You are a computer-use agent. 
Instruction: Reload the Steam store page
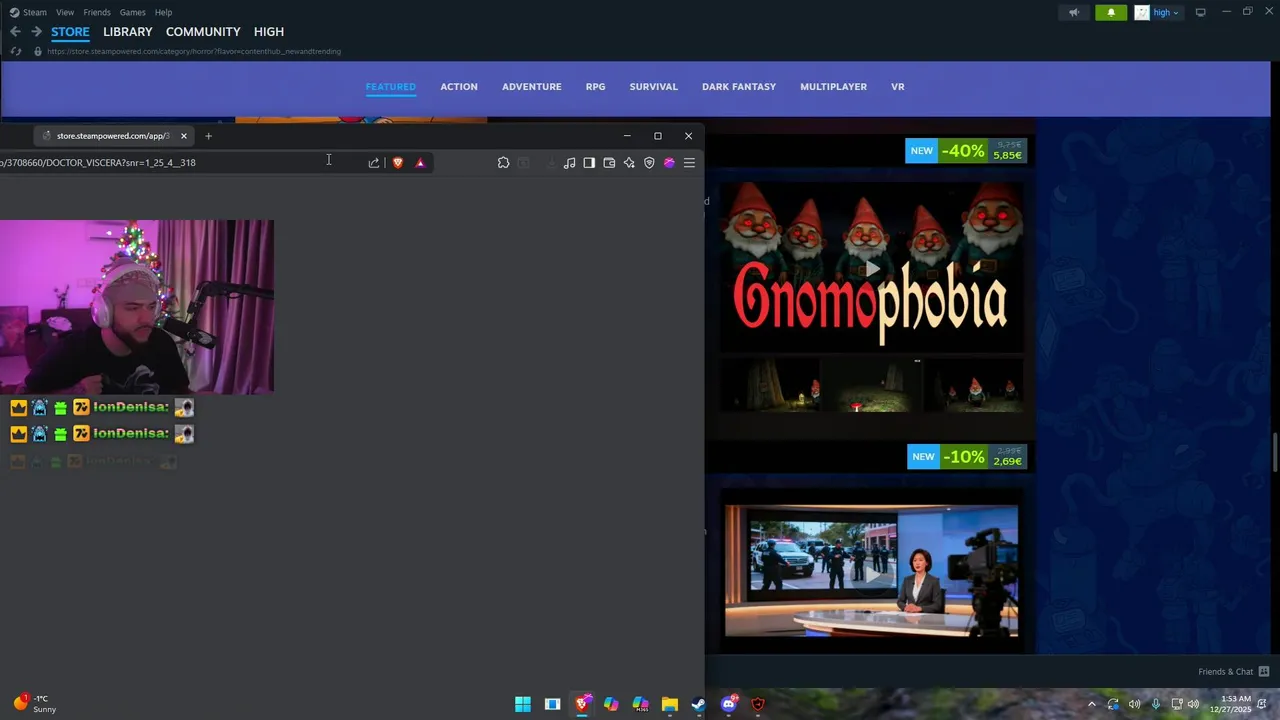coord(15,51)
